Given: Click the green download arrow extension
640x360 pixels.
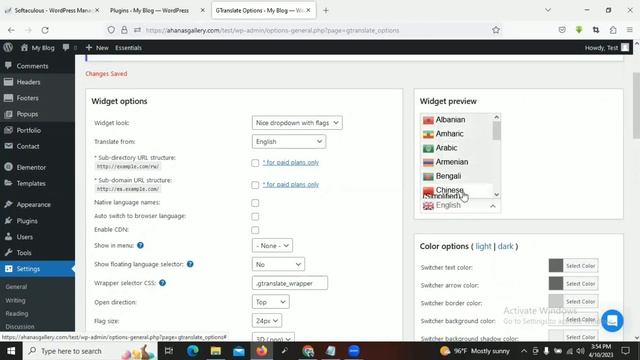Looking at the screenshot, I should pos(579,30).
